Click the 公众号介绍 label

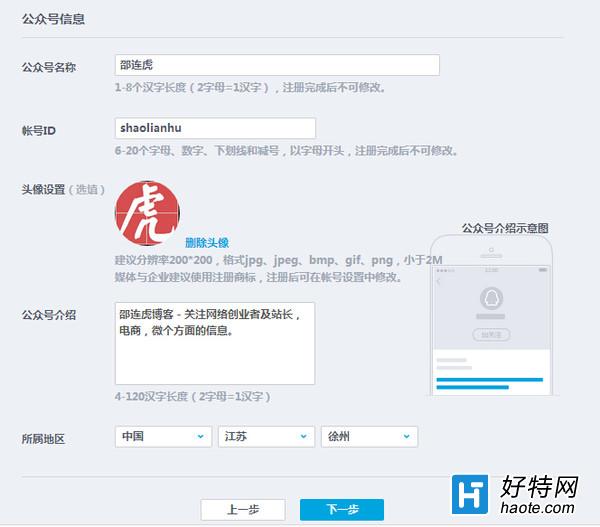tap(49, 315)
